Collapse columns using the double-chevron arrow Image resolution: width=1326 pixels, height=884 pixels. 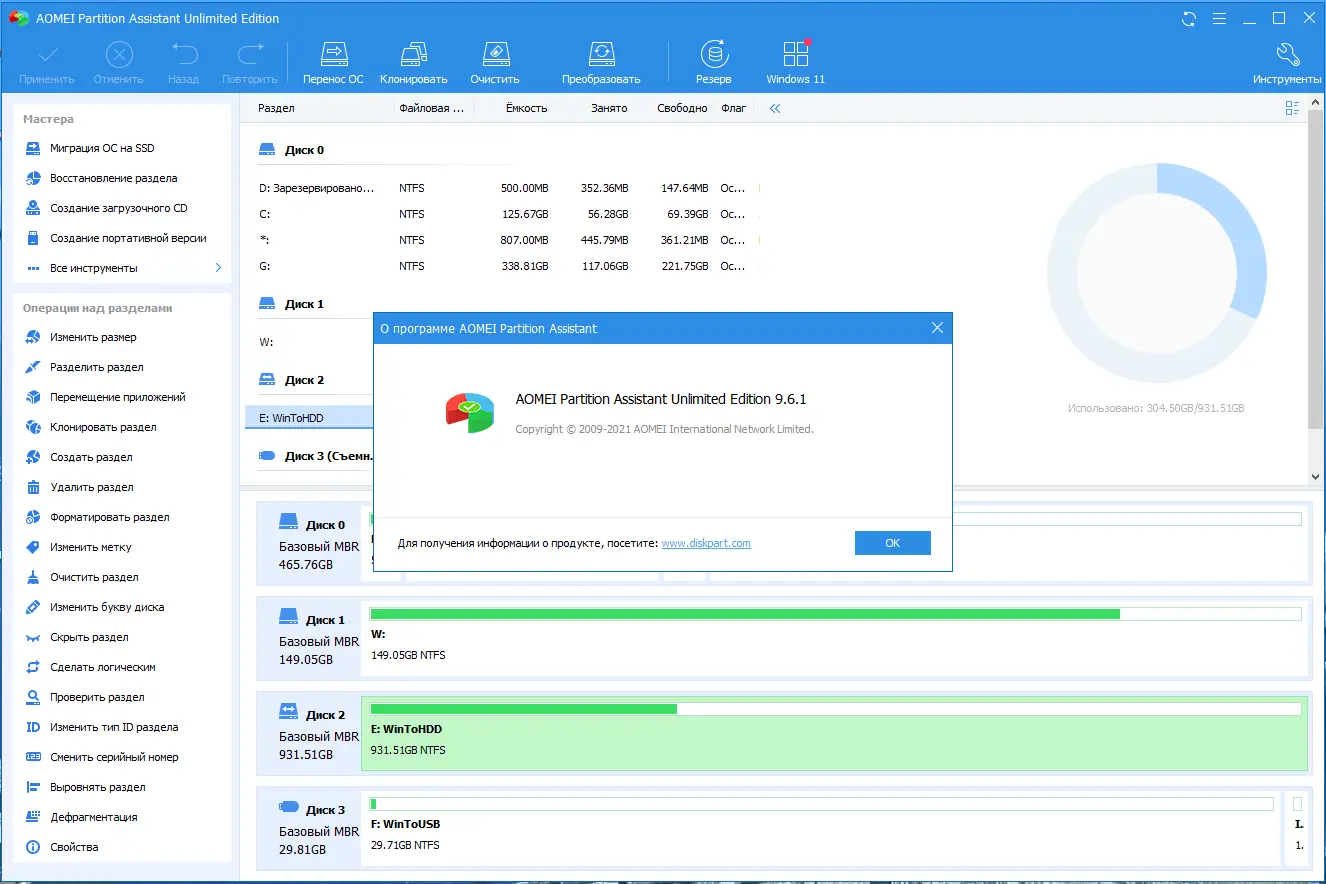773,107
